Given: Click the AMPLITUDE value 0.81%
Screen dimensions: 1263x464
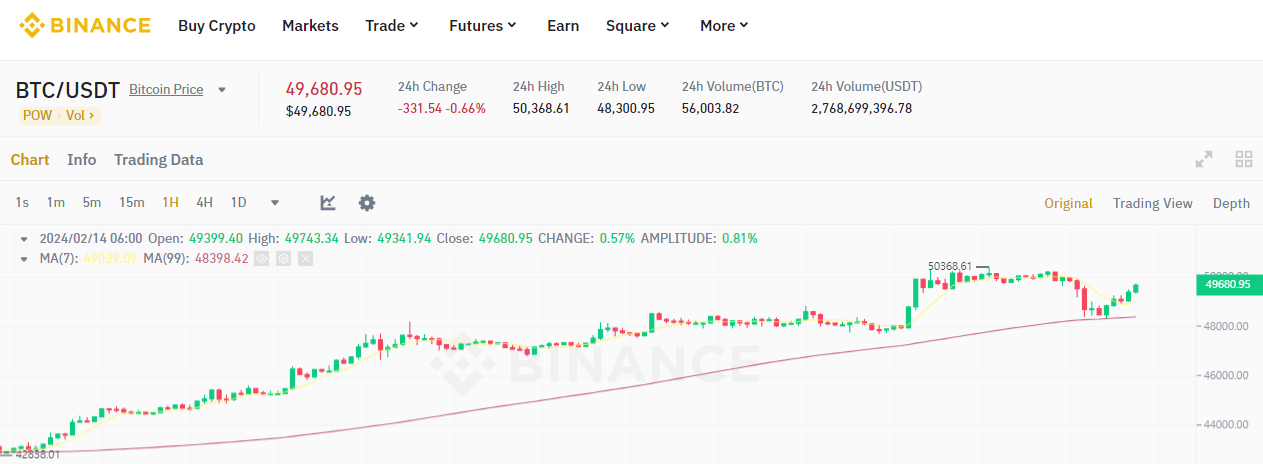Looking at the screenshot, I should click(739, 239).
